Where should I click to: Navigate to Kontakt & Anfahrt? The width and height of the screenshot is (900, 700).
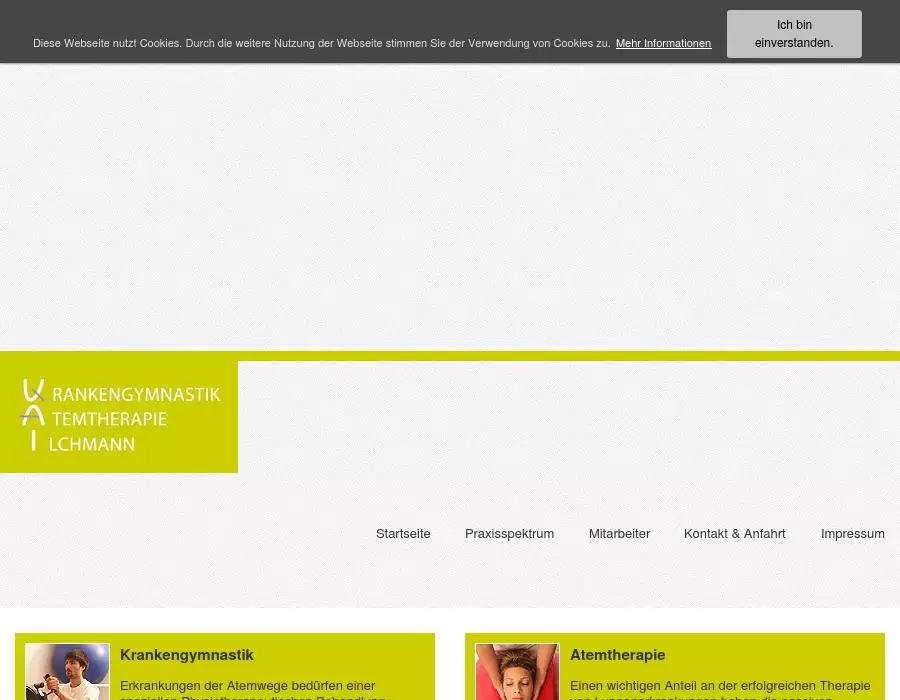(x=734, y=534)
